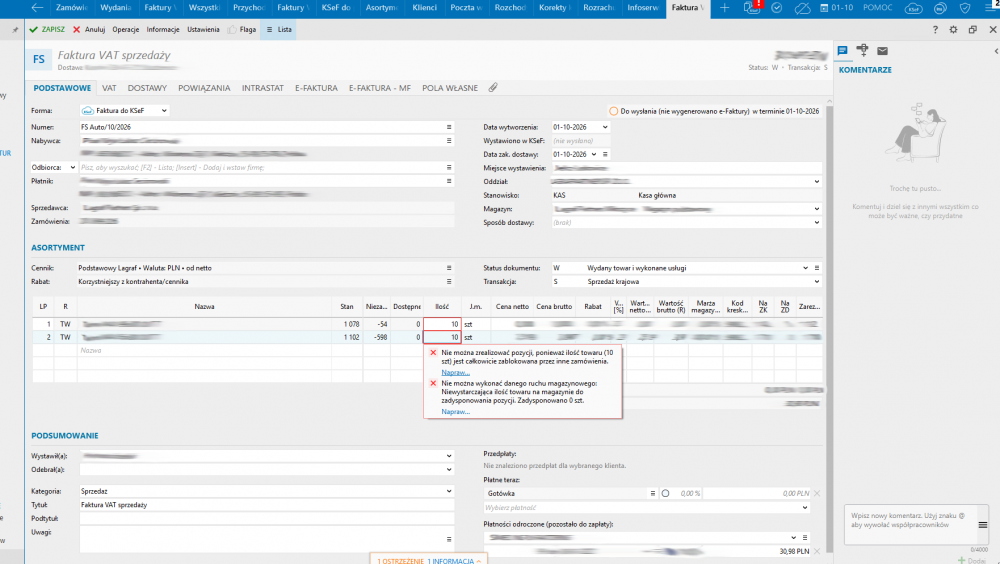
Task: Switch to the DOSTAWY tab
Action: tap(147, 88)
